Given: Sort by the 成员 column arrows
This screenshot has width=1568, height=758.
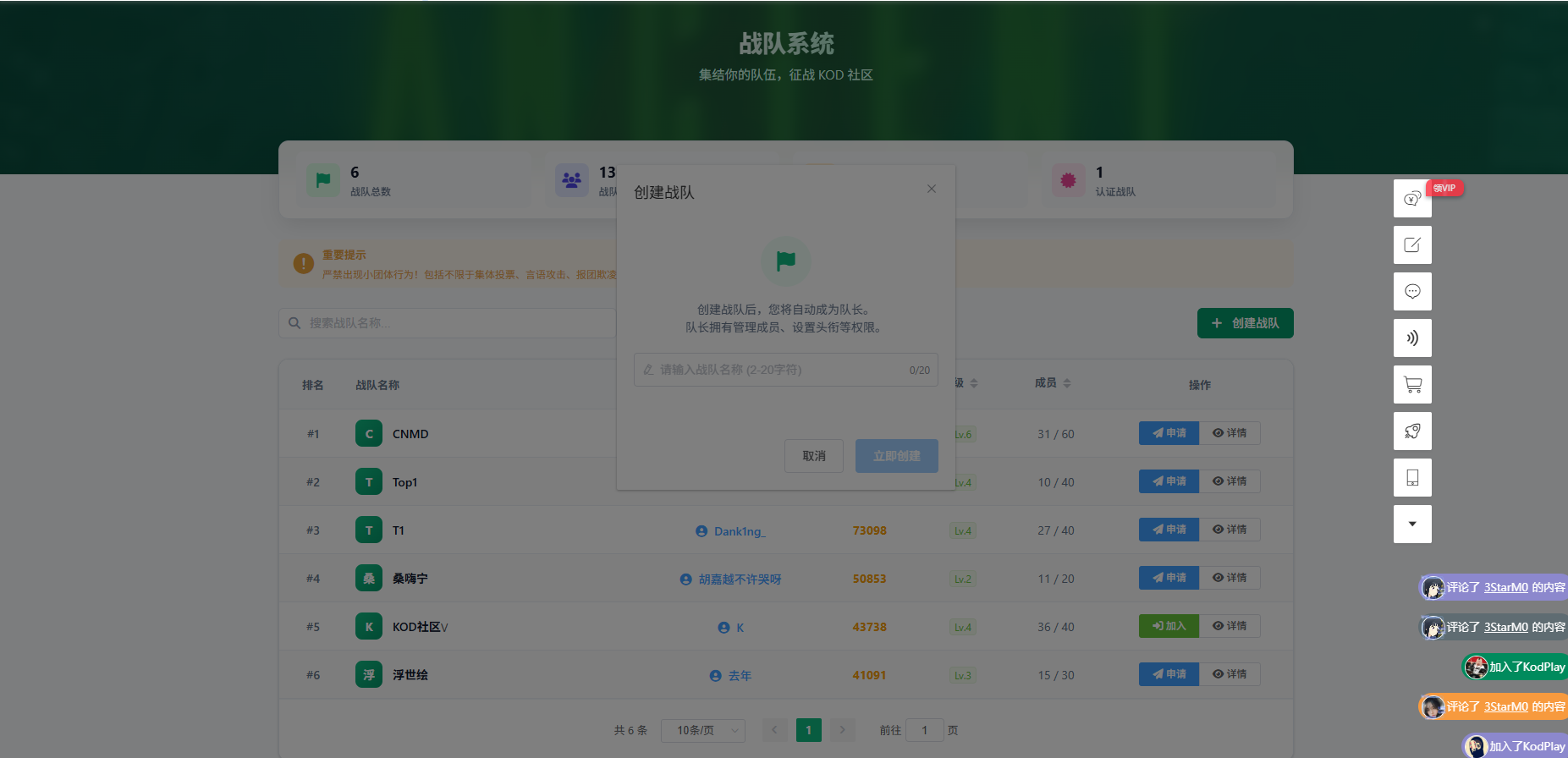Looking at the screenshot, I should coord(1066,383).
